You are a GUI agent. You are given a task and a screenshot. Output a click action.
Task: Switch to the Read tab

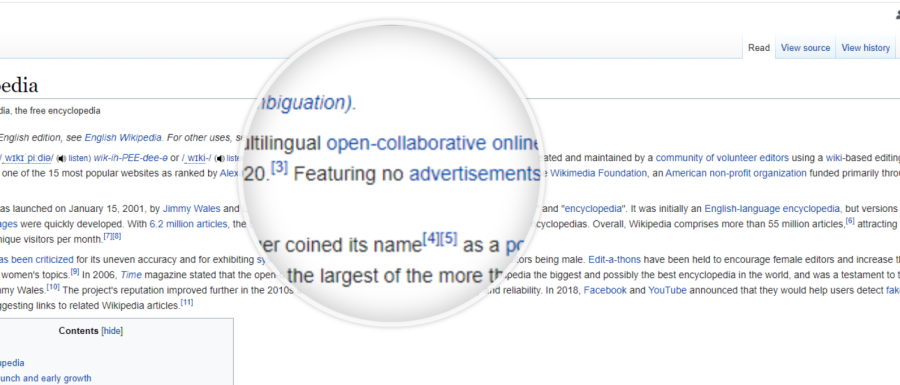coord(759,48)
